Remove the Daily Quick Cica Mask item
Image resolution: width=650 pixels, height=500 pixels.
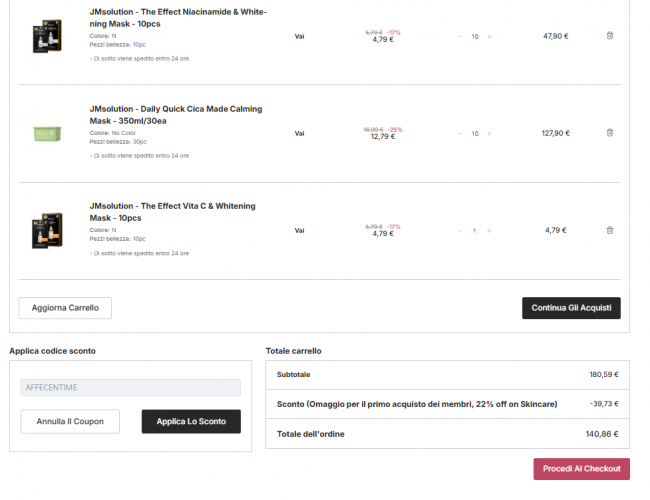(610, 133)
